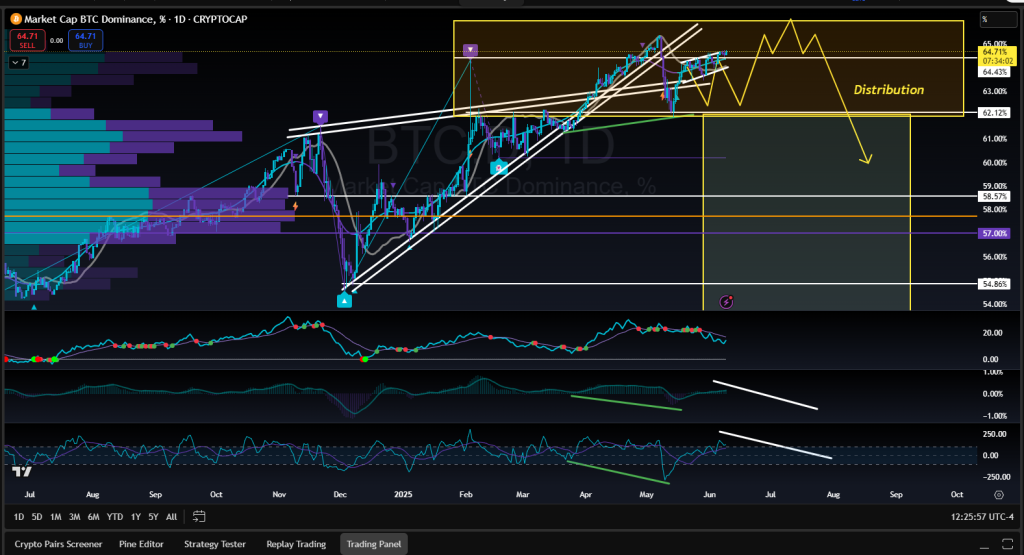Click the 250.00 indicator scale value
1024x555 pixels.
point(994,434)
